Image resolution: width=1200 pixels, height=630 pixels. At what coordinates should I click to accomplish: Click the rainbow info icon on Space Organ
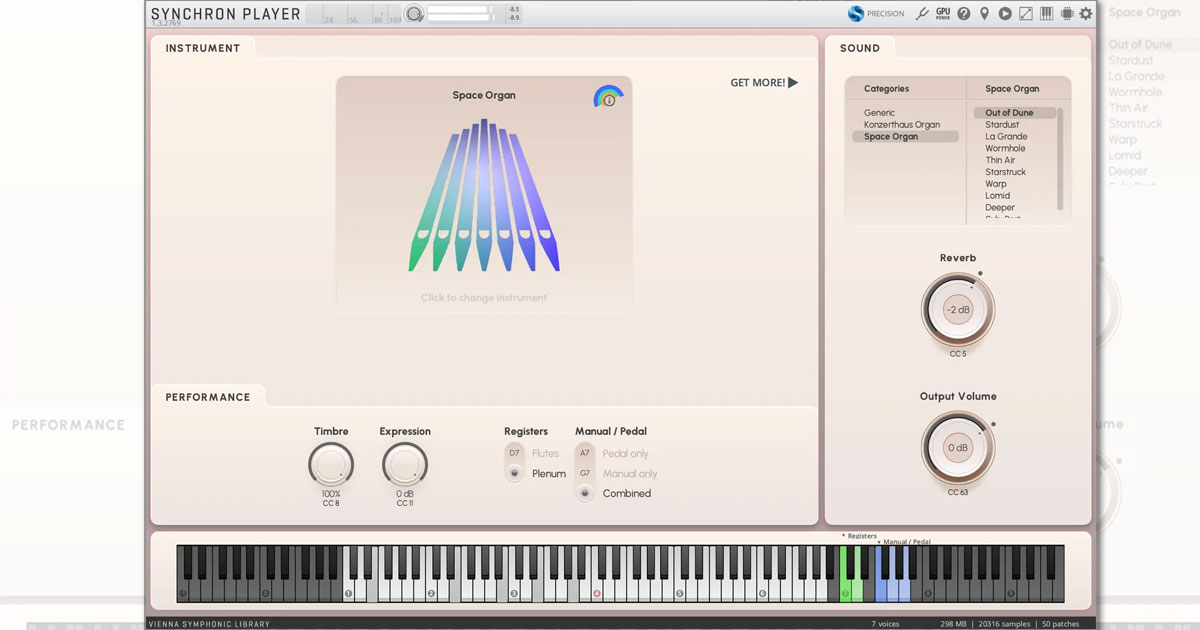[x=608, y=97]
